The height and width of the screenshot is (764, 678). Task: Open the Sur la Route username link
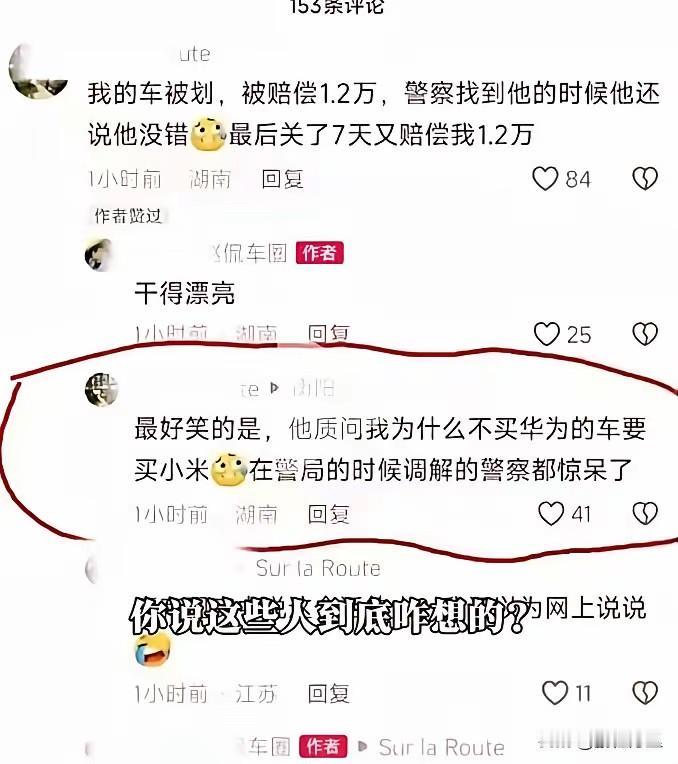click(x=318, y=568)
